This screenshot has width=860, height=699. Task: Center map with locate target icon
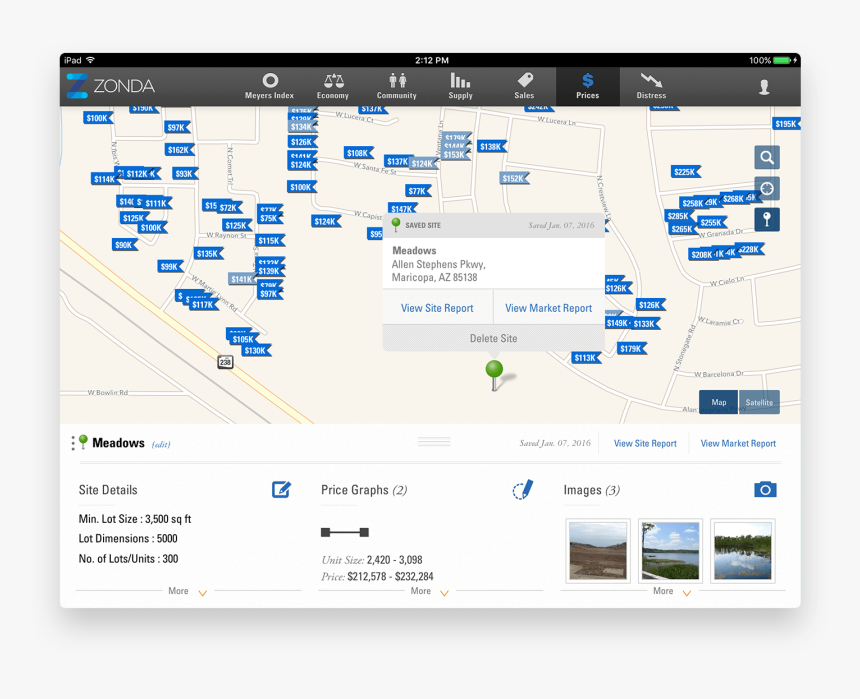coord(767,189)
